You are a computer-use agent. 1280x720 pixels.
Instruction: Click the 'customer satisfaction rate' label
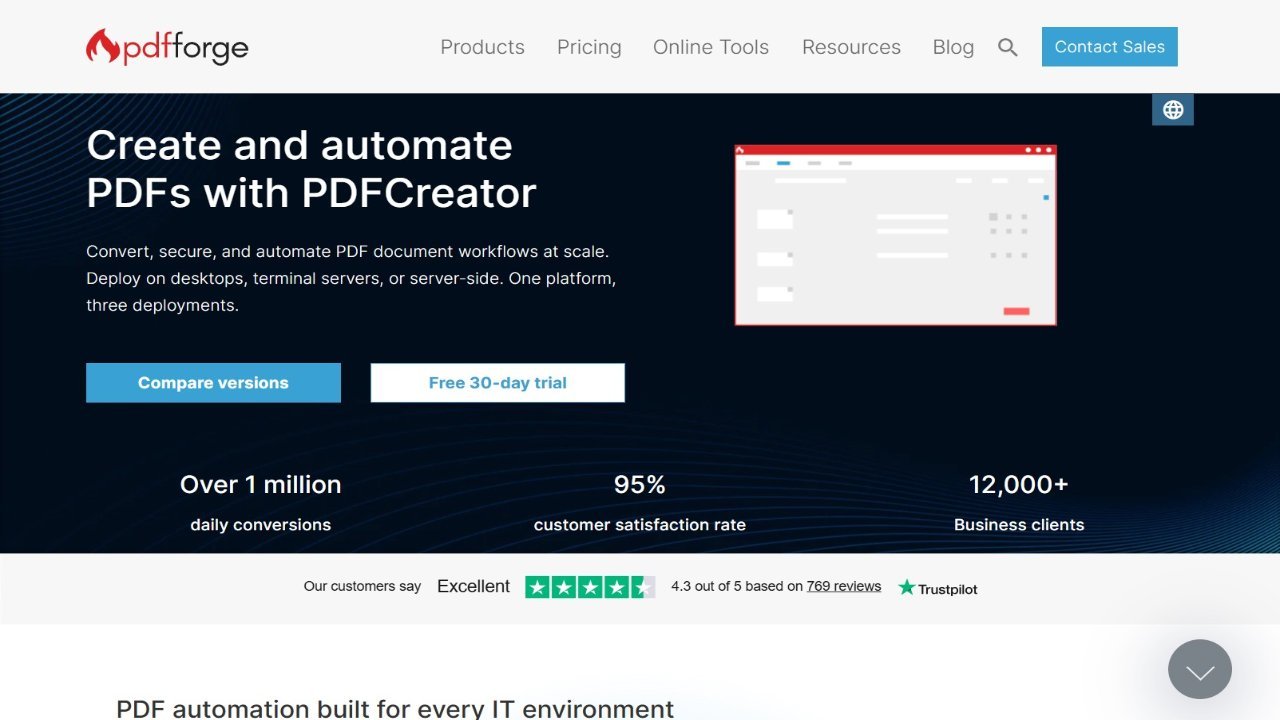(640, 524)
